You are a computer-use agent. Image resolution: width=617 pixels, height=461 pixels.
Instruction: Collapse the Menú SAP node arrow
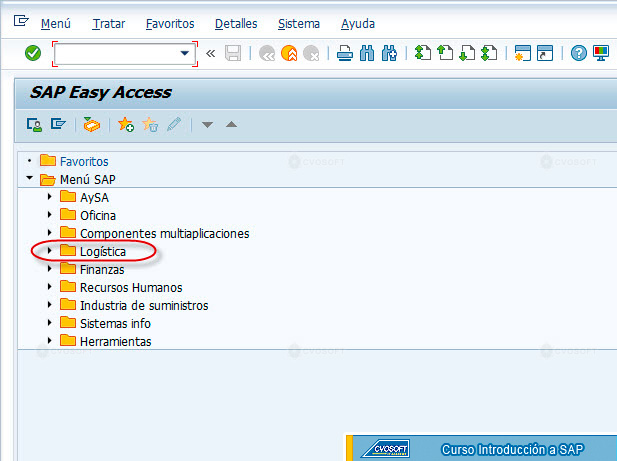(30, 178)
